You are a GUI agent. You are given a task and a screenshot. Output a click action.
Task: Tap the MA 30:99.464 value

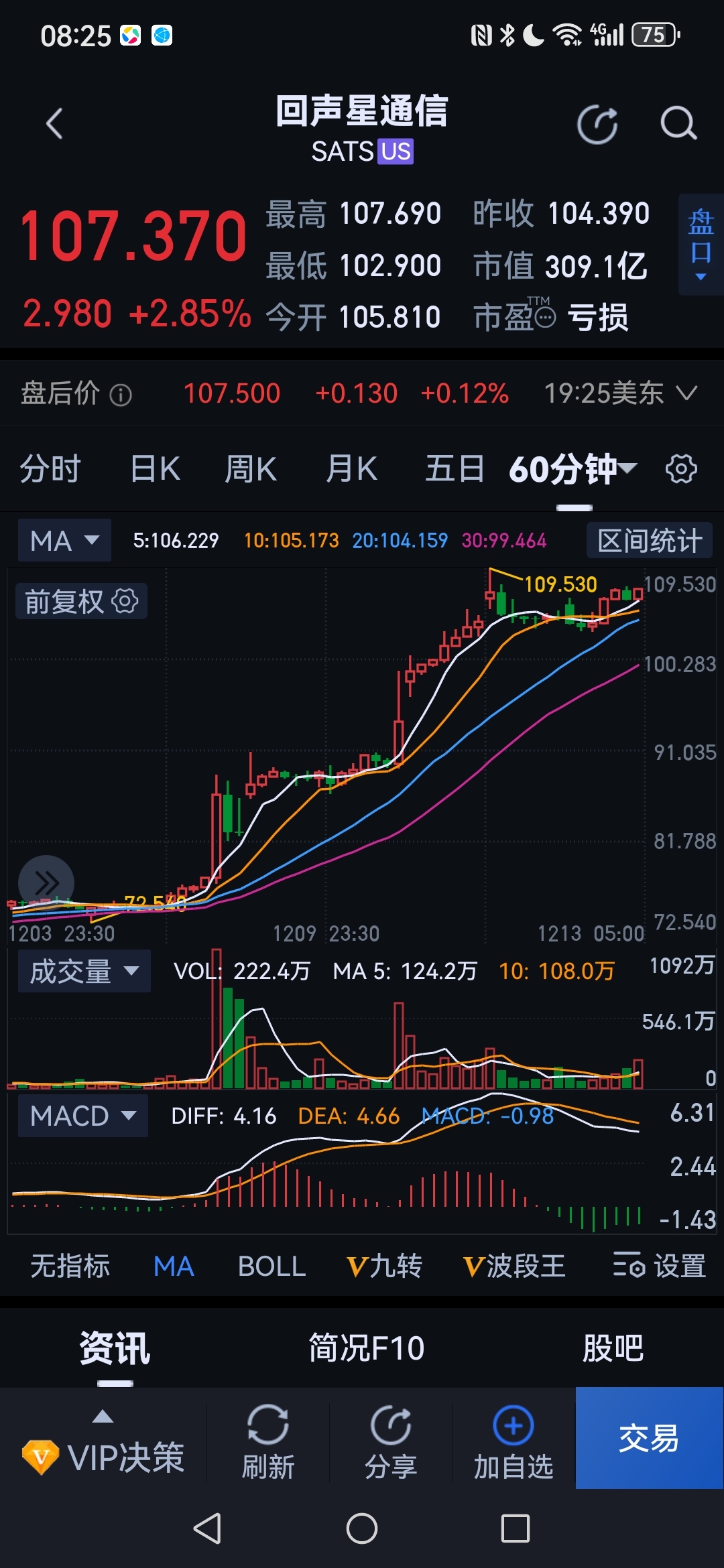click(x=504, y=540)
